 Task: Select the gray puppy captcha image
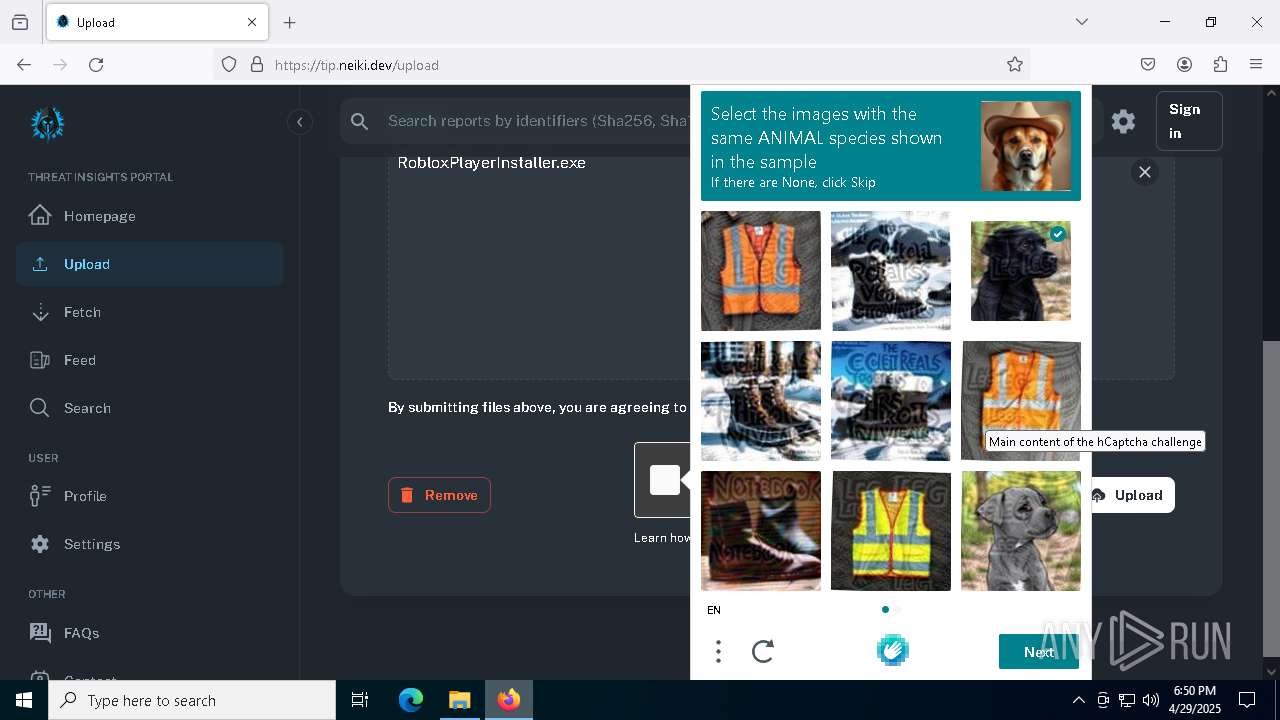click(x=1021, y=530)
